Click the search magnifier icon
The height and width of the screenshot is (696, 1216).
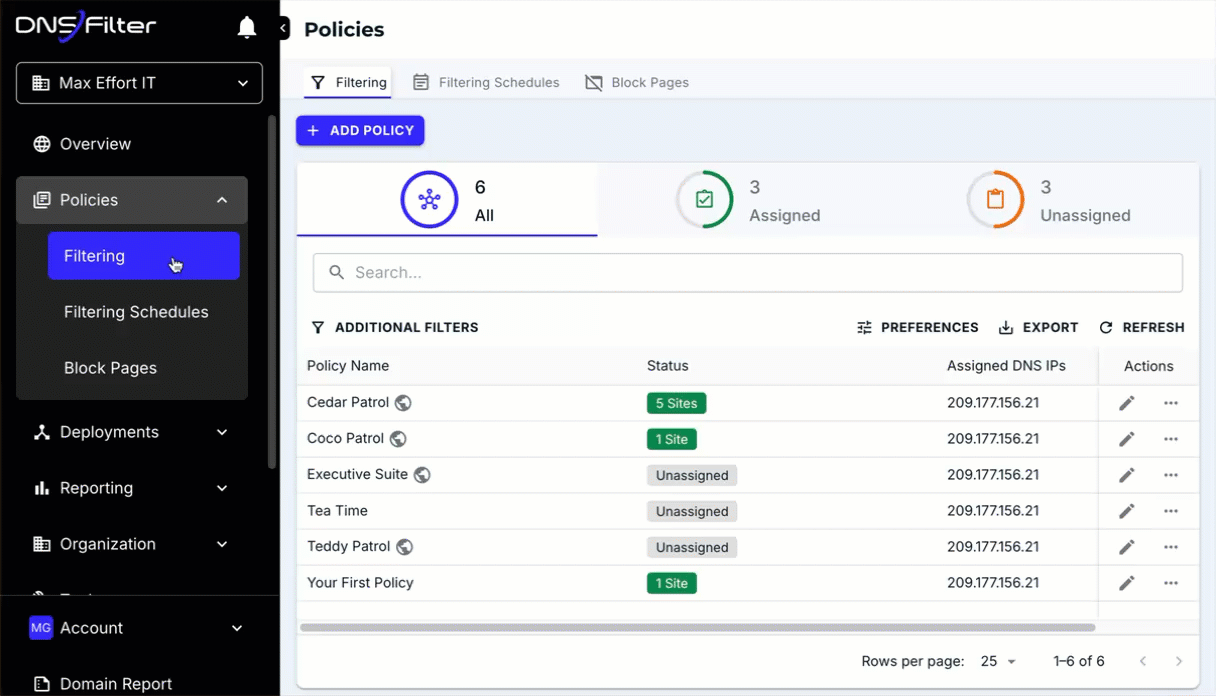(335, 271)
